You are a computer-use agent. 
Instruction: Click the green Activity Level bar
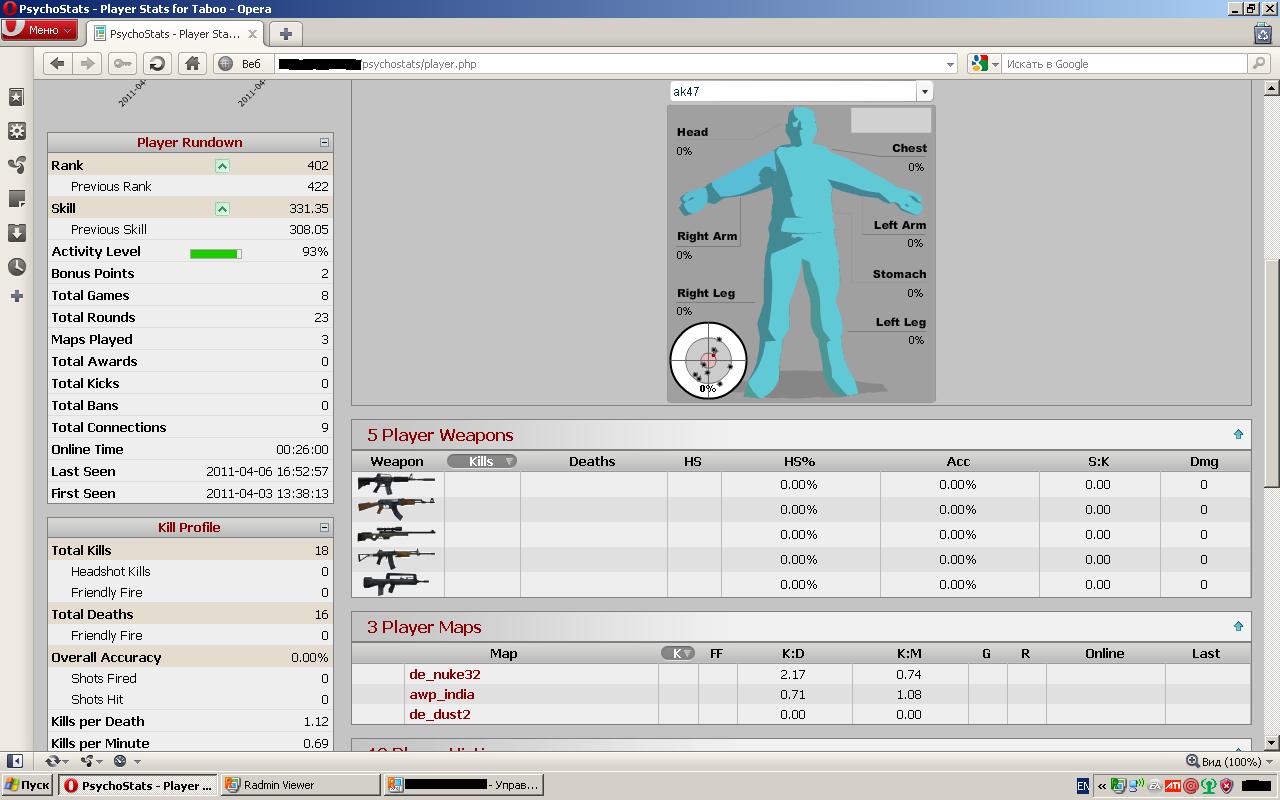(x=216, y=253)
